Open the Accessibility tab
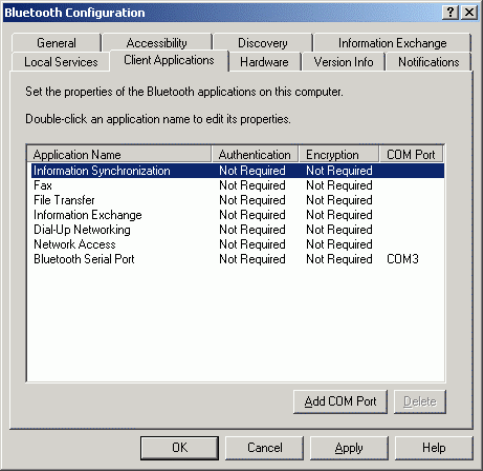 point(157,43)
